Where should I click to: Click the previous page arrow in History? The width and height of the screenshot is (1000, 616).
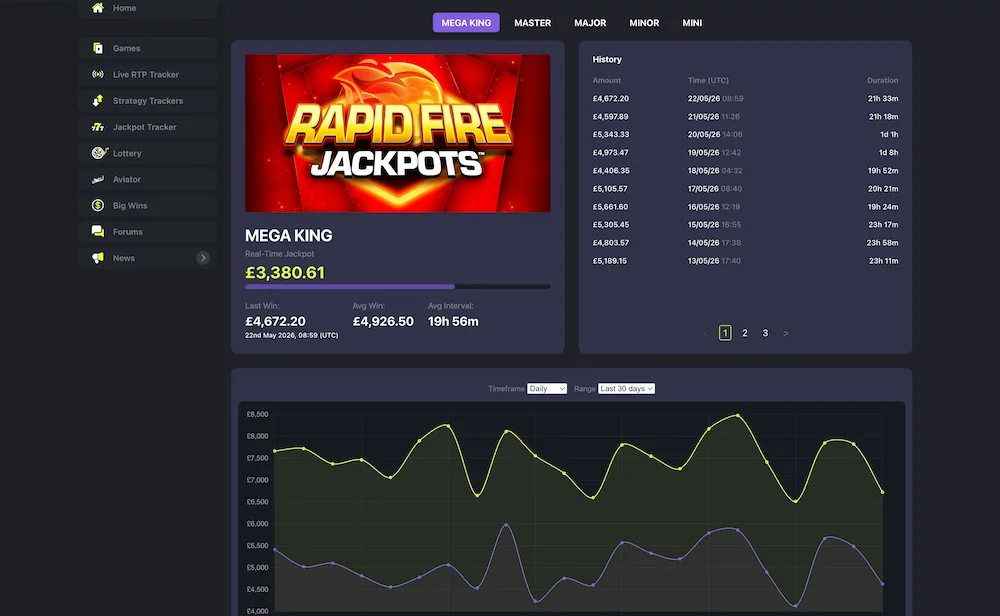tap(705, 333)
